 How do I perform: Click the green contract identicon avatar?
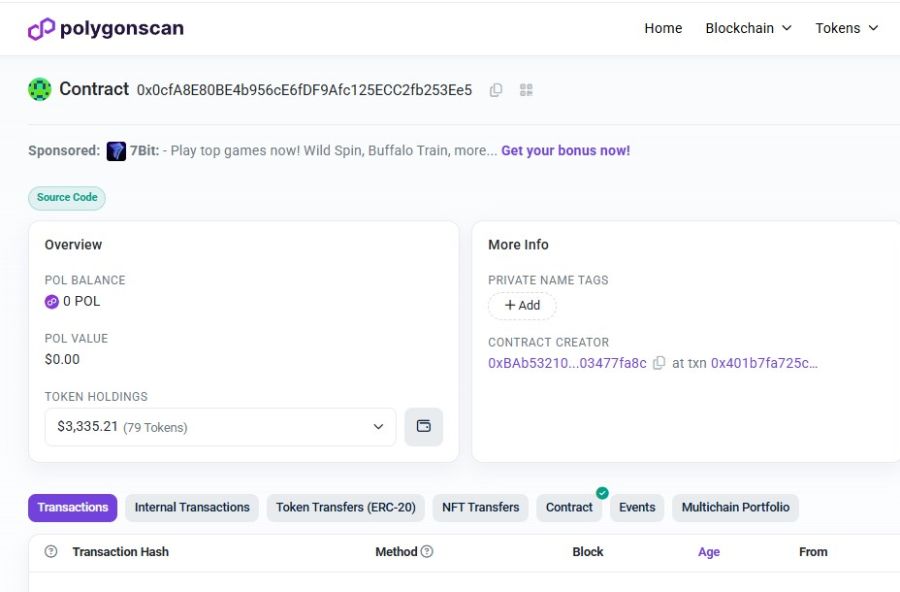pyautogui.click(x=40, y=89)
